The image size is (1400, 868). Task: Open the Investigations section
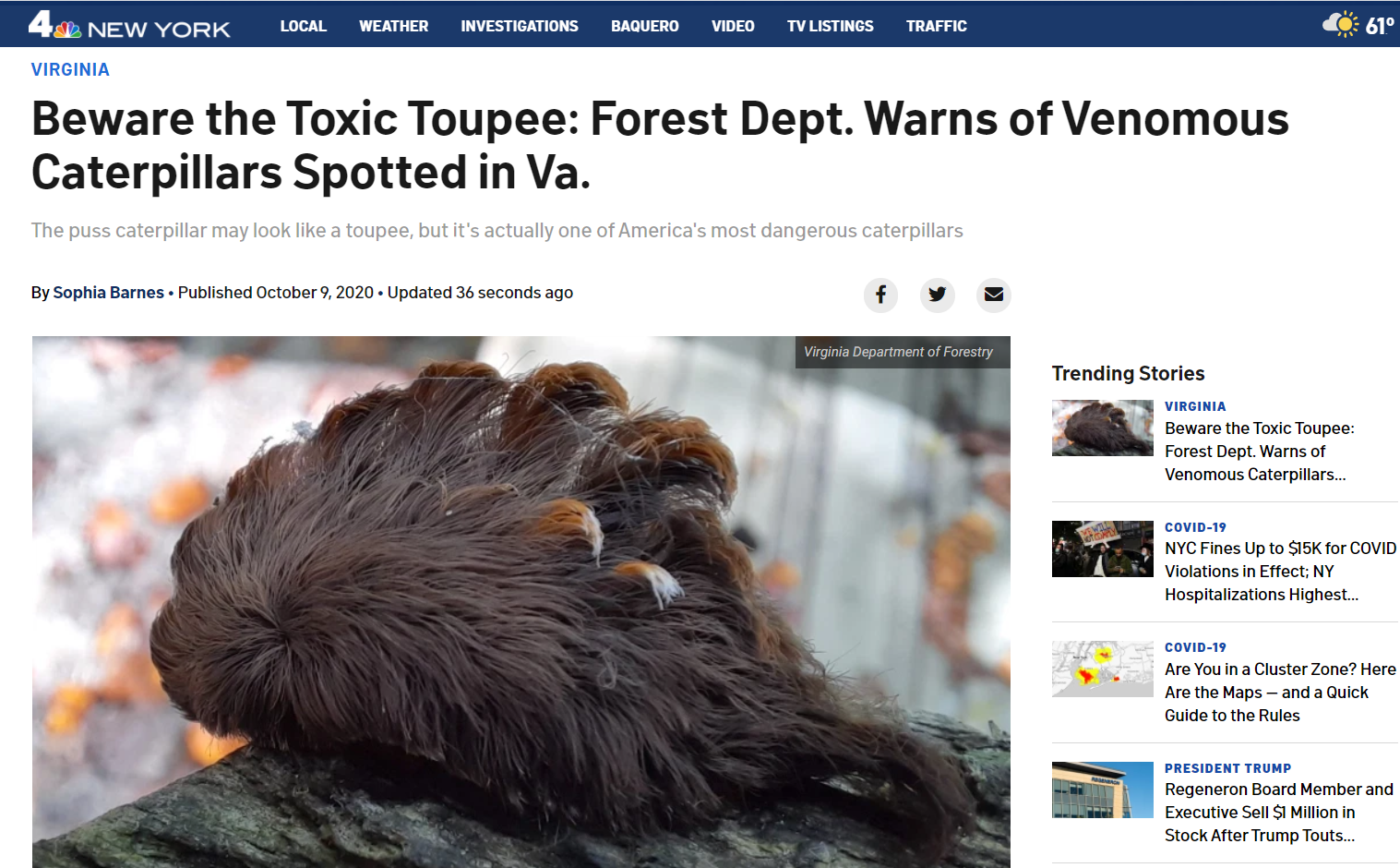[x=520, y=26]
